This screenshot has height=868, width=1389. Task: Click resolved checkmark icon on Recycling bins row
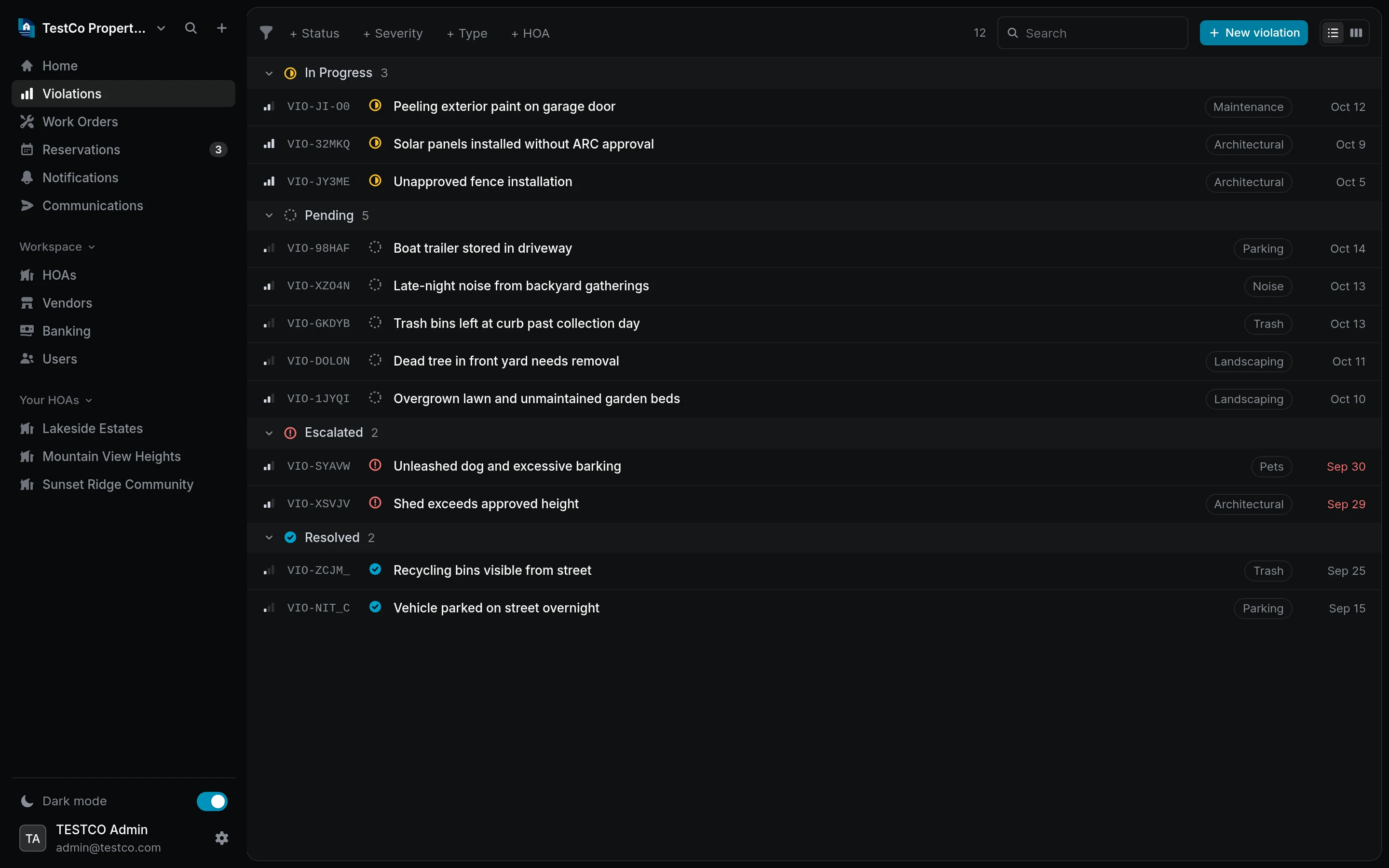[375, 570]
